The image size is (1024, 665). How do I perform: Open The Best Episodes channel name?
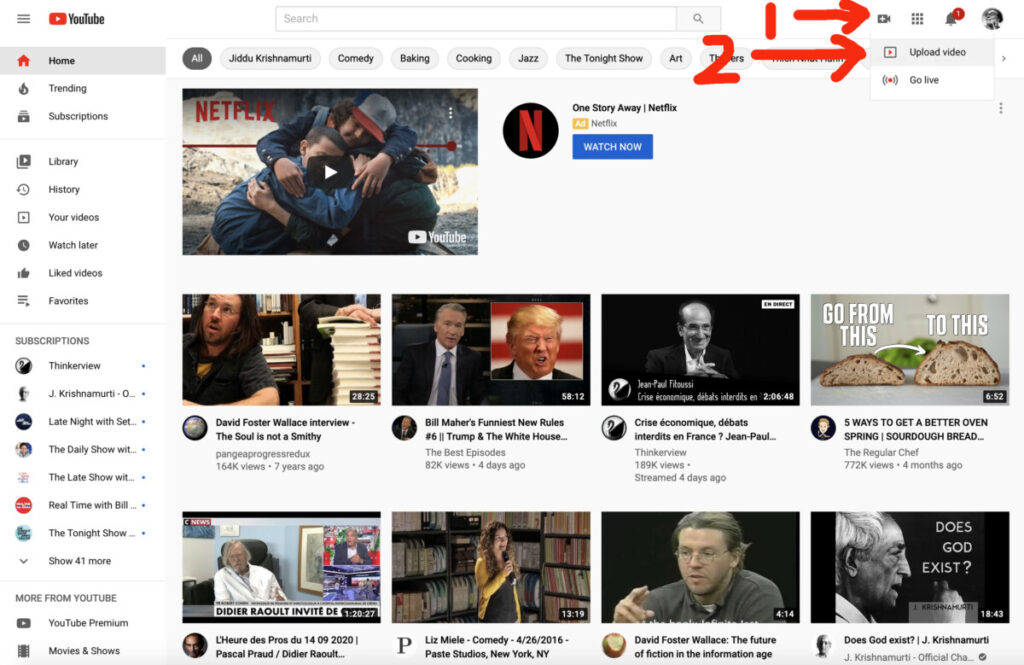[x=465, y=452]
